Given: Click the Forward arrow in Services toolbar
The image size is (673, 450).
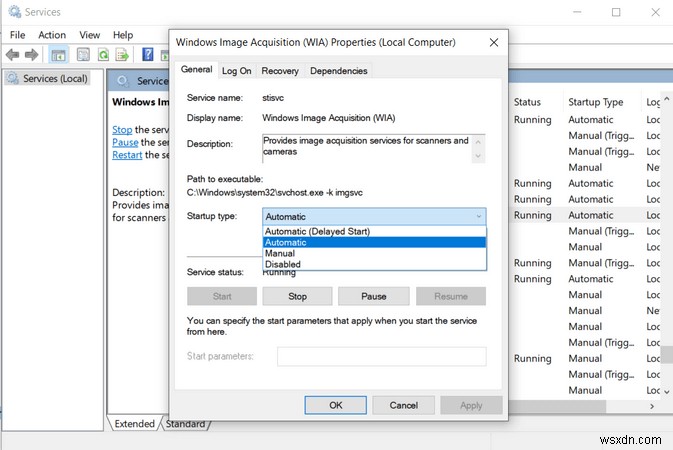Looking at the screenshot, I should tap(31, 55).
